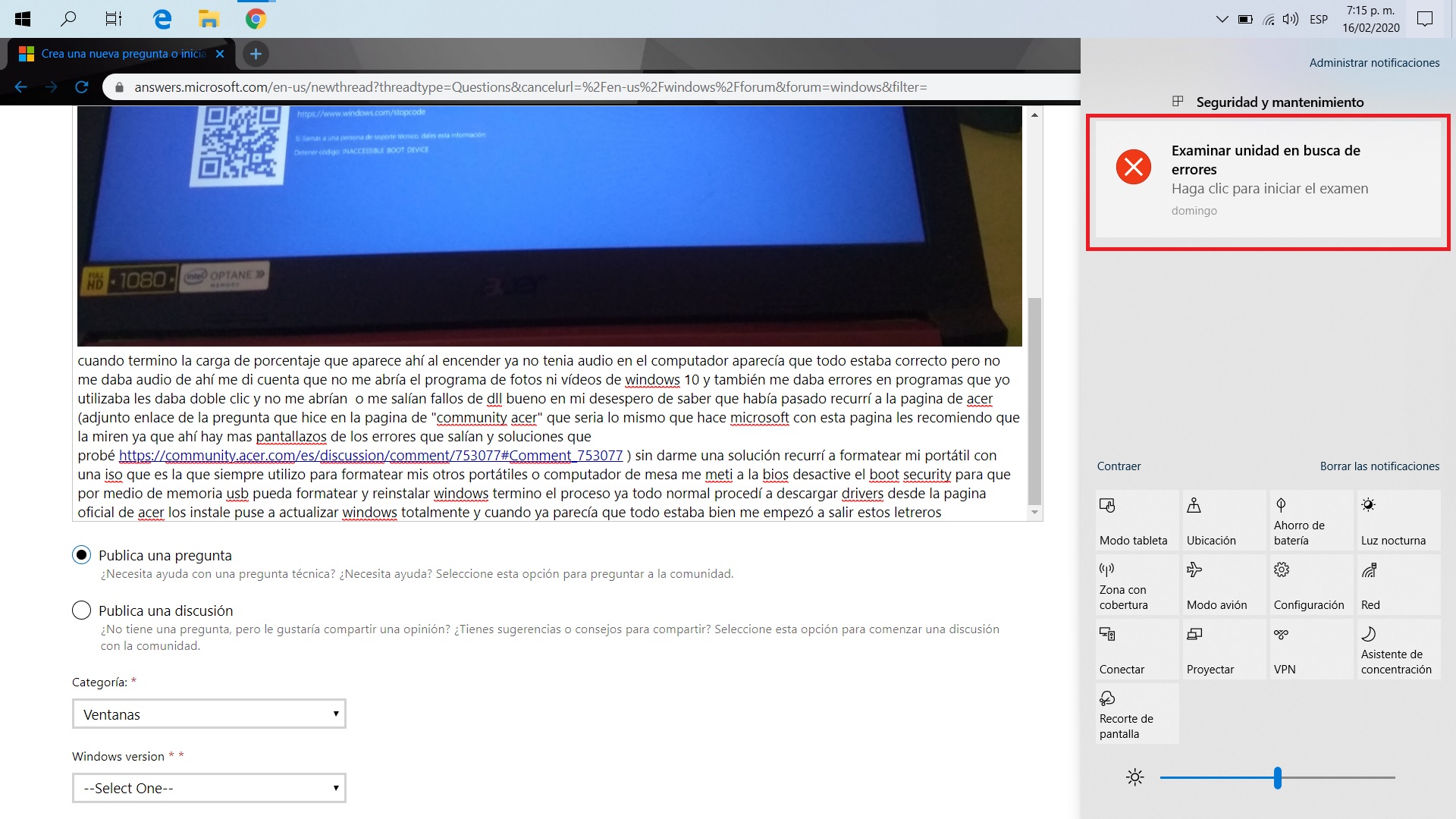Clear all with Borrar las notificaciones
This screenshot has width=1456, height=819.
click(x=1379, y=466)
